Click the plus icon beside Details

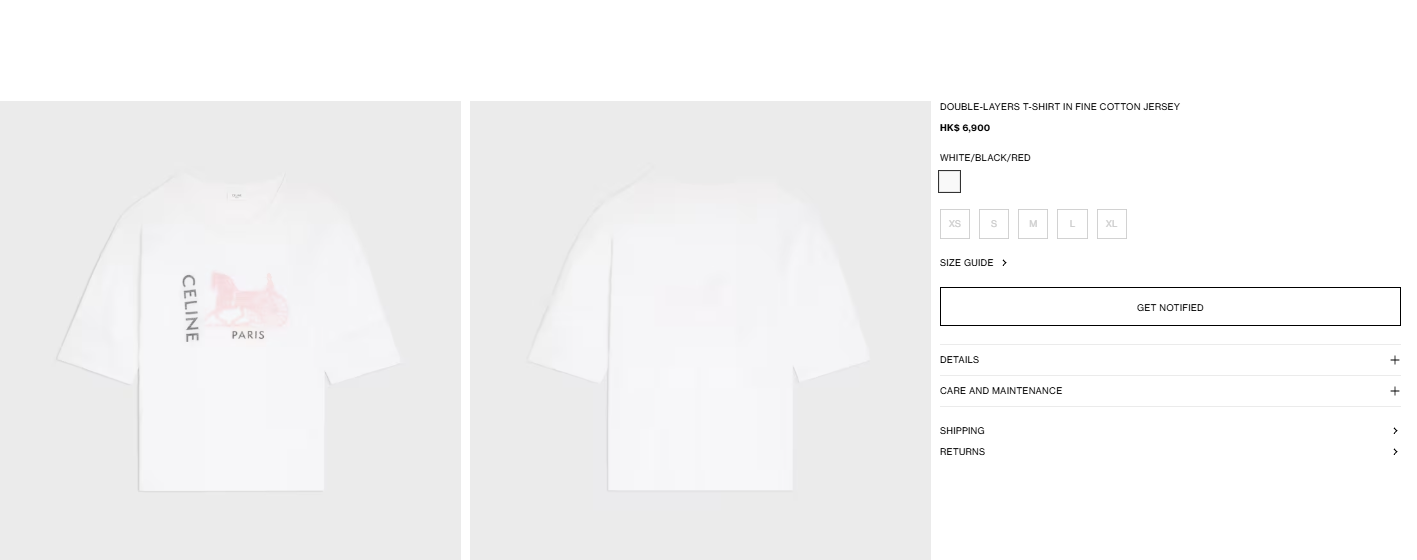[x=1394, y=360]
